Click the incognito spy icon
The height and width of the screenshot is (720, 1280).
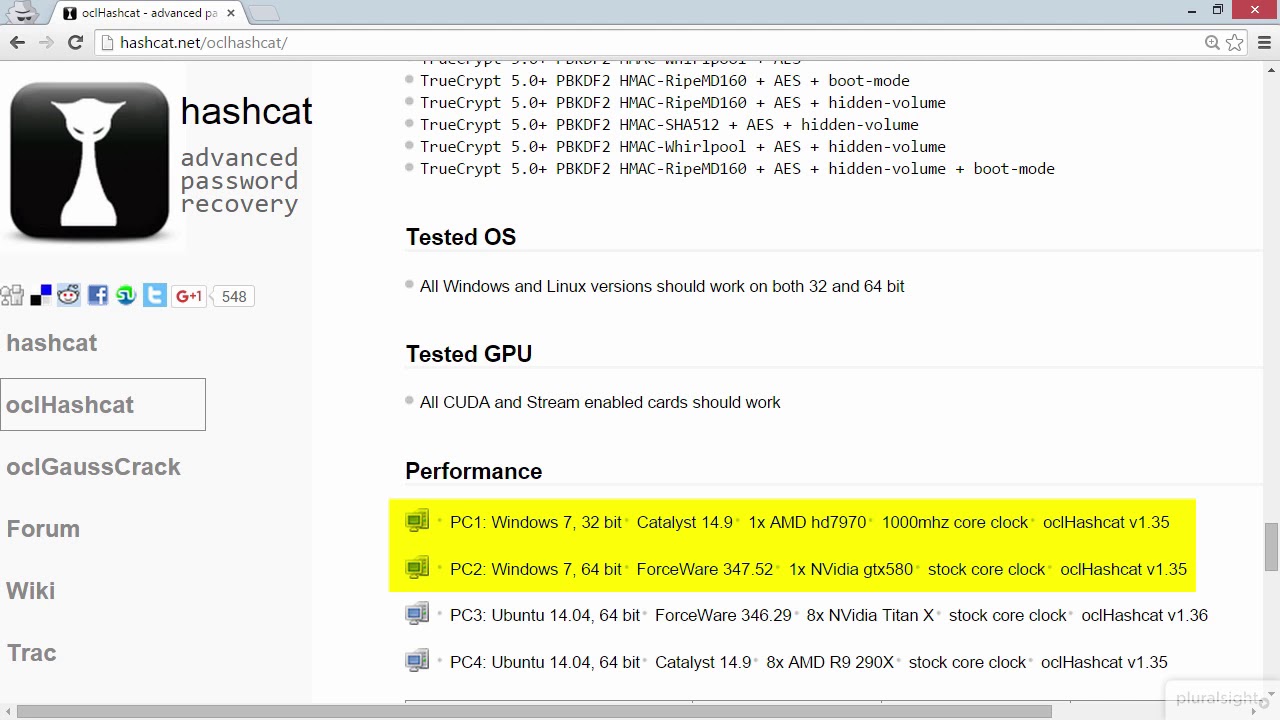tap(24, 12)
